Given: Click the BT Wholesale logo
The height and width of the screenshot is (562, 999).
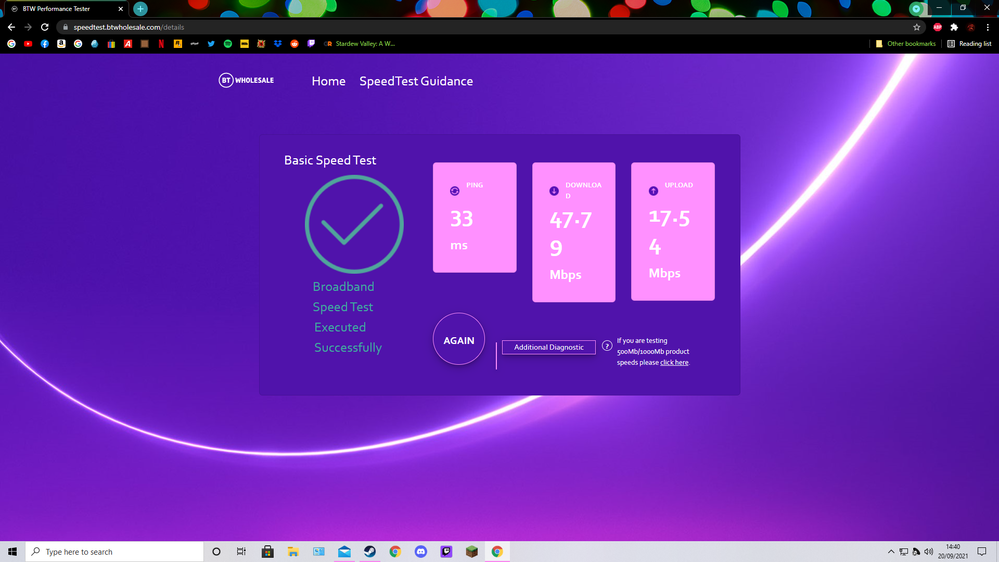Looking at the screenshot, I should 246,80.
